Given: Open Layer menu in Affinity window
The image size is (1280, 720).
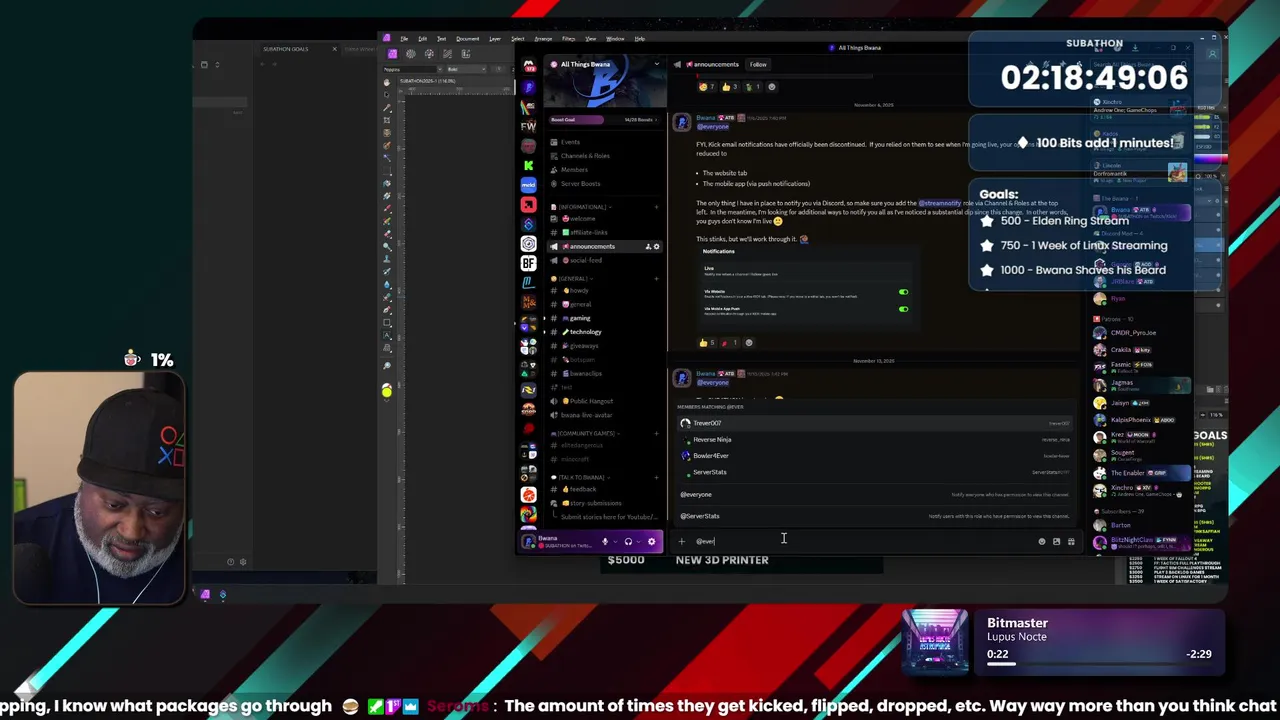Looking at the screenshot, I should click(494, 39).
